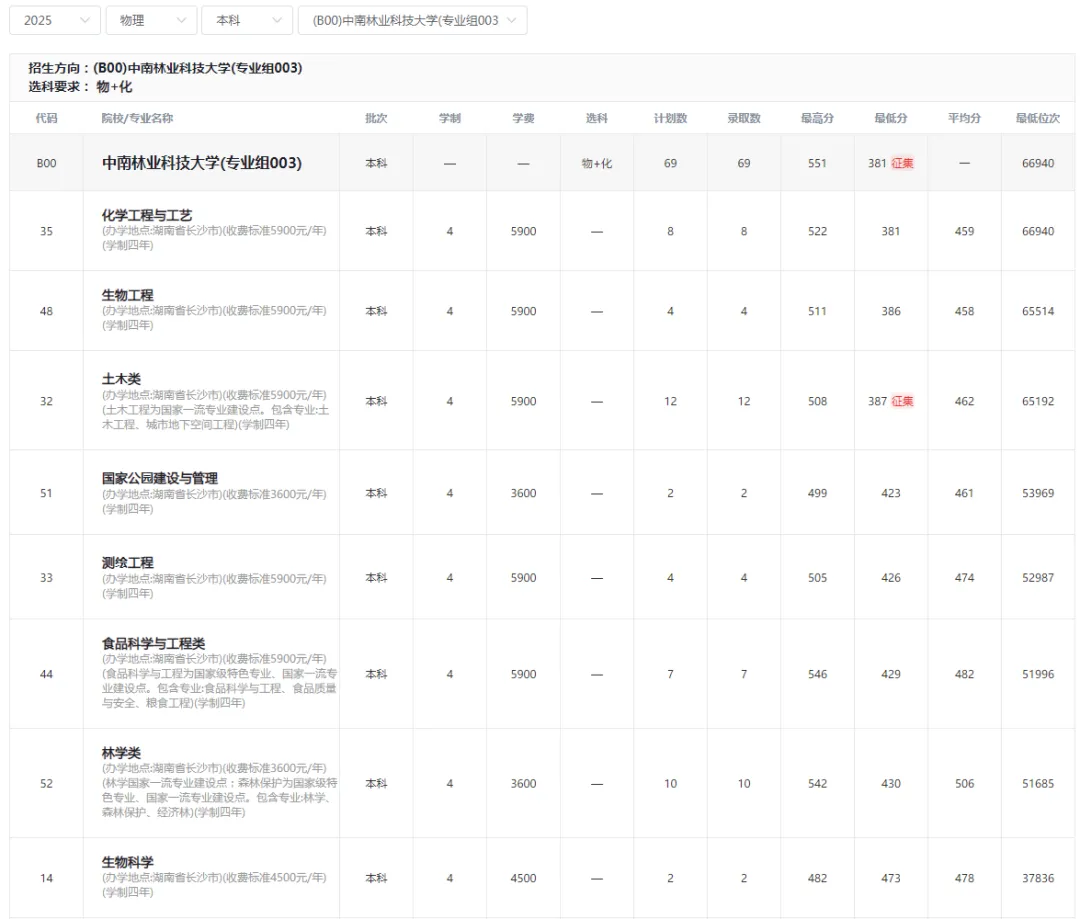Click the 招生方向 heading text
Image resolution: width=1080 pixels, height=919 pixels.
(x=165, y=68)
